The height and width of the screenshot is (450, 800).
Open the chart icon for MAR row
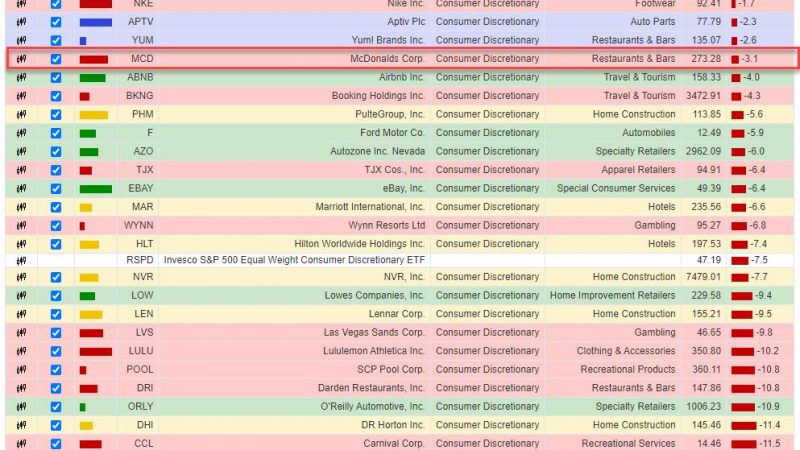tap(21, 207)
